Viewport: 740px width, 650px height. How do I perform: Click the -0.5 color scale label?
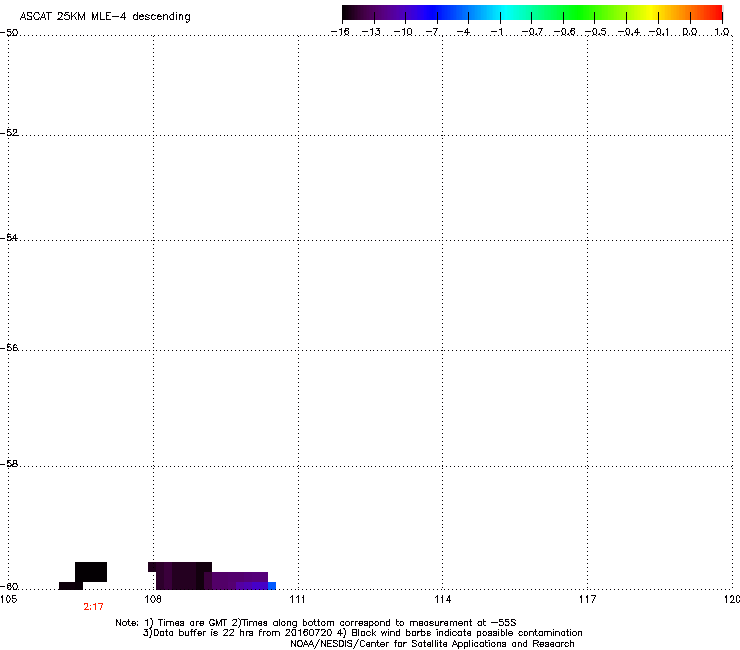pyautogui.click(x=596, y=32)
